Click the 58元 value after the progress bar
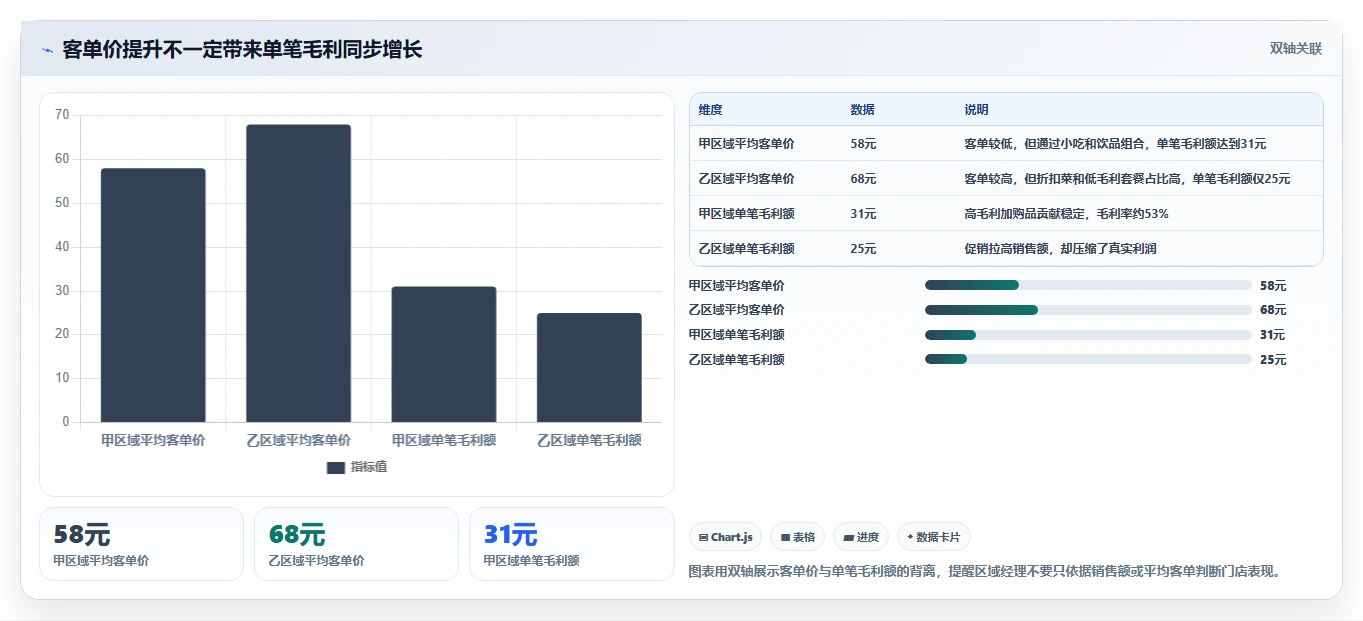 [x=1273, y=286]
